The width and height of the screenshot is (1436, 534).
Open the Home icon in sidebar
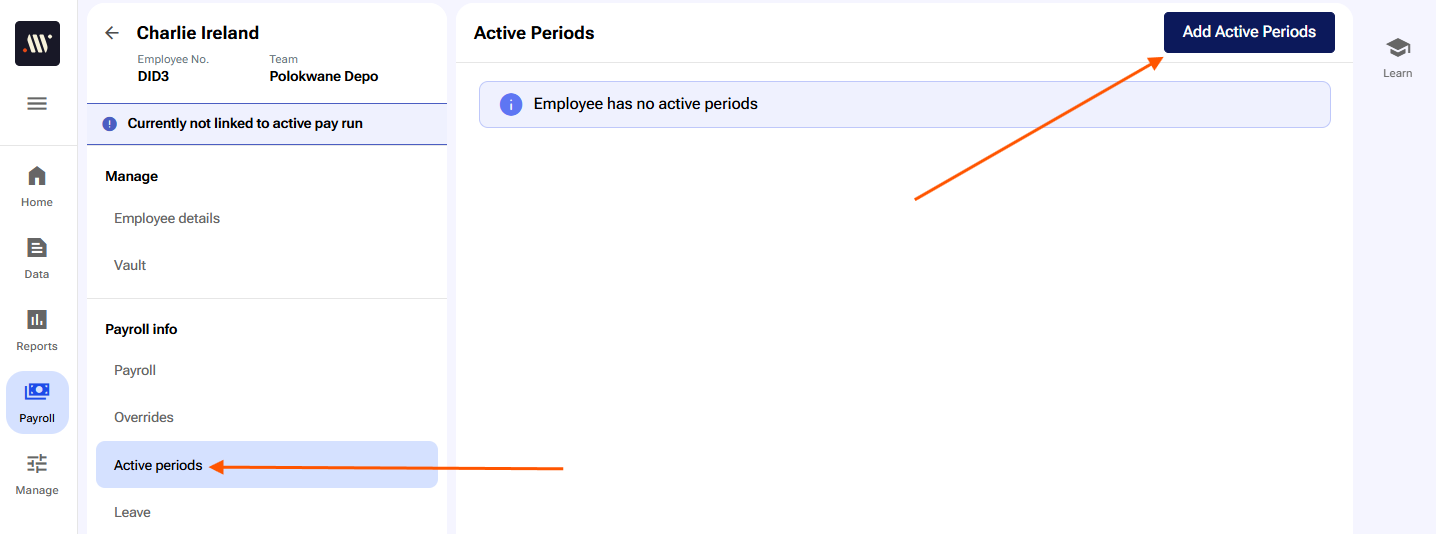(37, 177)
